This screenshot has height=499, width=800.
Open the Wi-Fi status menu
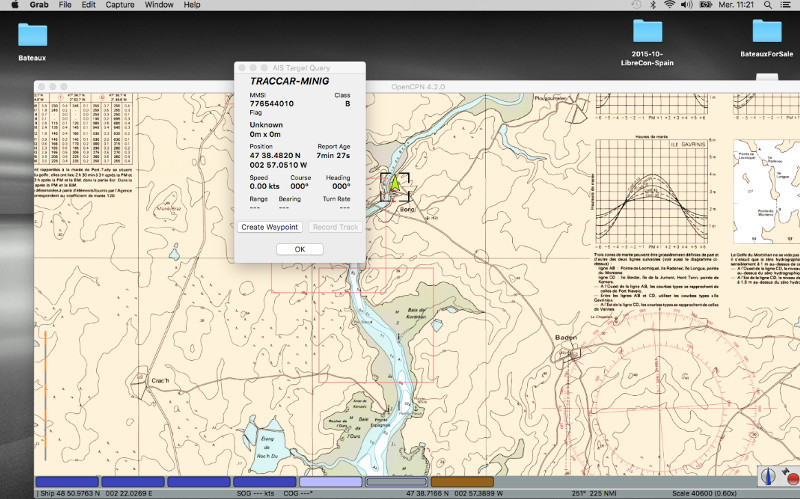669,5
